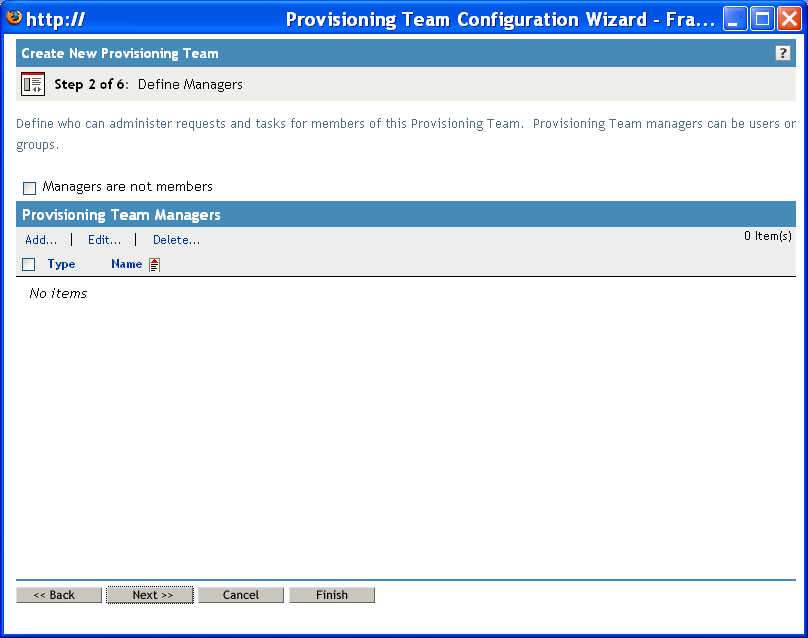
Task: Open the Add... managers link
Action: [41, 240]
